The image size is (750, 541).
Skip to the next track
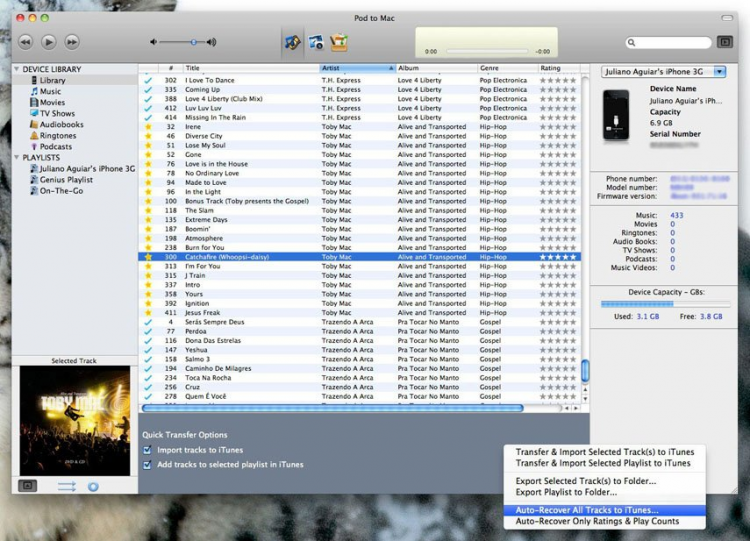pos(72,42)
